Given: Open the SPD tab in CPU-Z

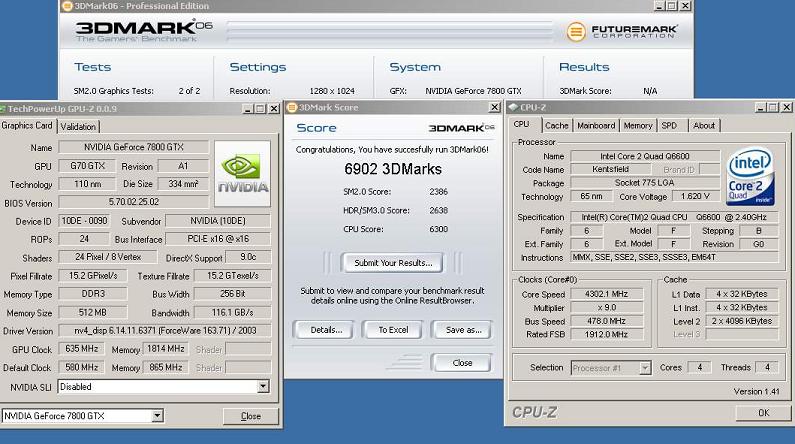Looking at the screenshot, I should (x=669, y=125).
